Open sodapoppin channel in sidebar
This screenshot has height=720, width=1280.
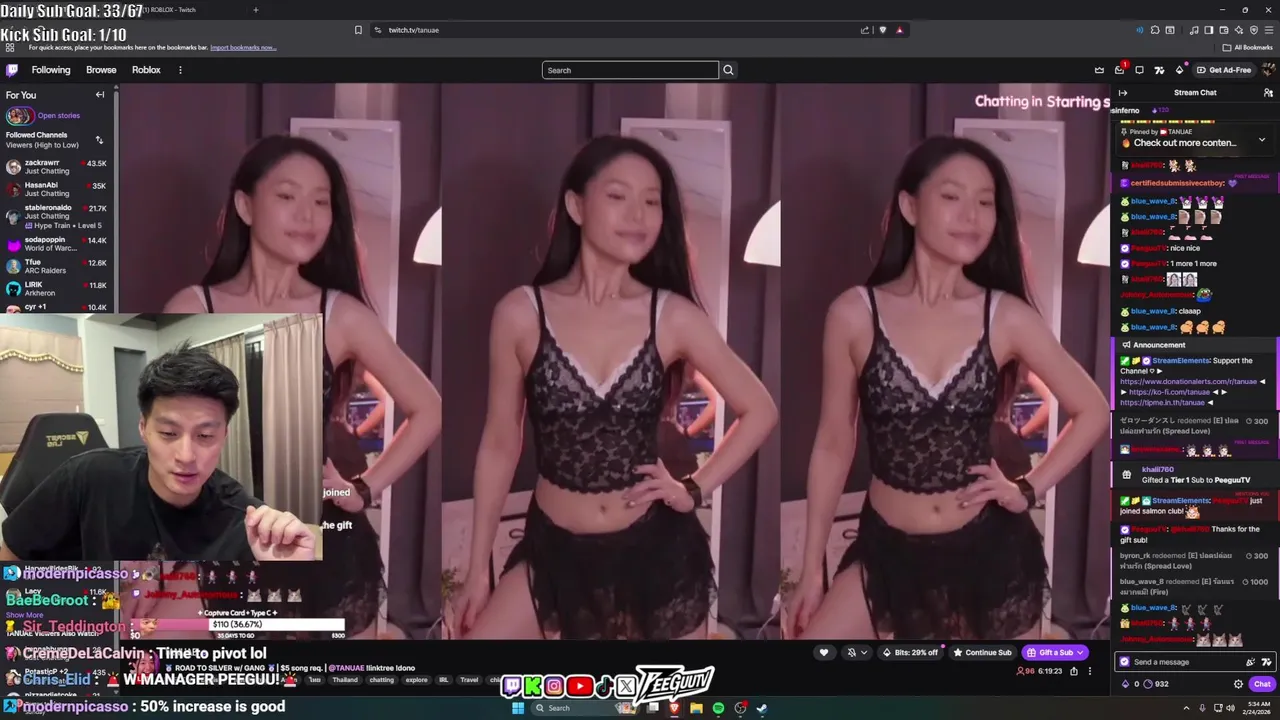[57, 243]
